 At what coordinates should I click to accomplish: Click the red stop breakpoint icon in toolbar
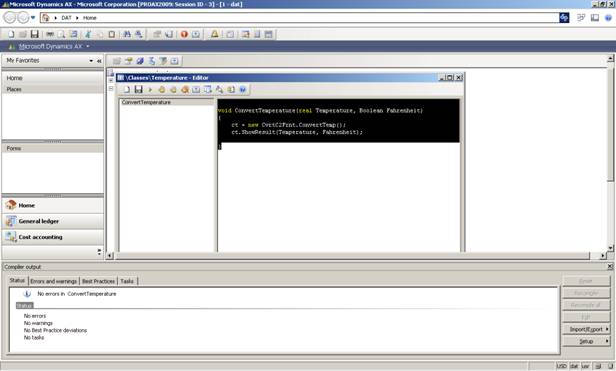[x=184, y=34]
